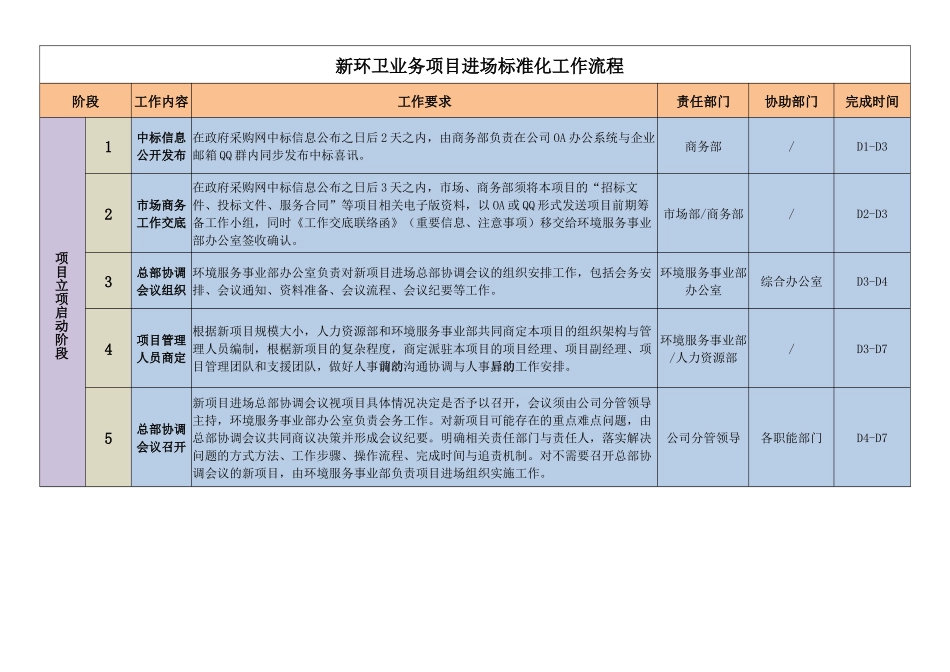This screenshot has height=672, width=950.
Task: Click the slash in 项目管理人员商定 row
Action: point(791,348)
